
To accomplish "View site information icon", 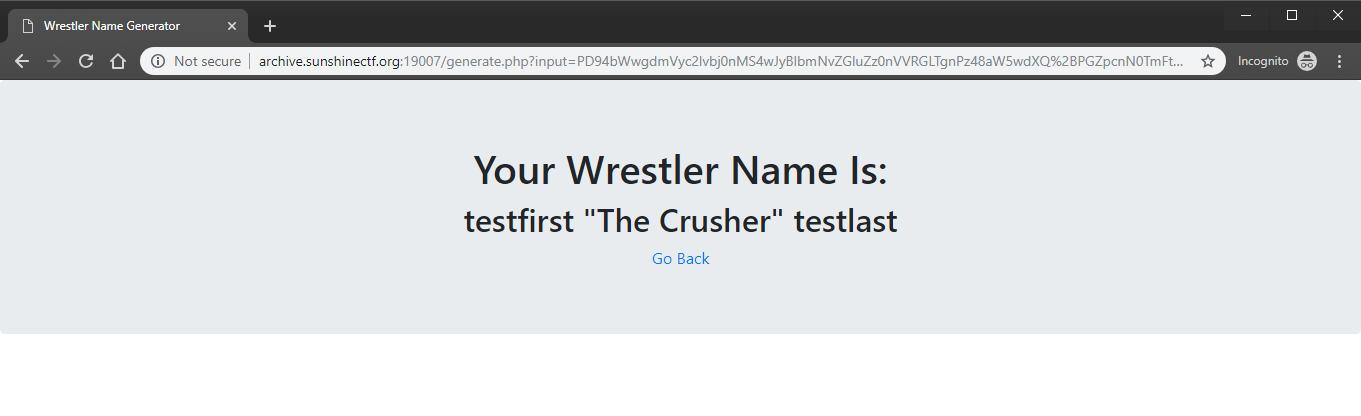I will tap(158, 61).
